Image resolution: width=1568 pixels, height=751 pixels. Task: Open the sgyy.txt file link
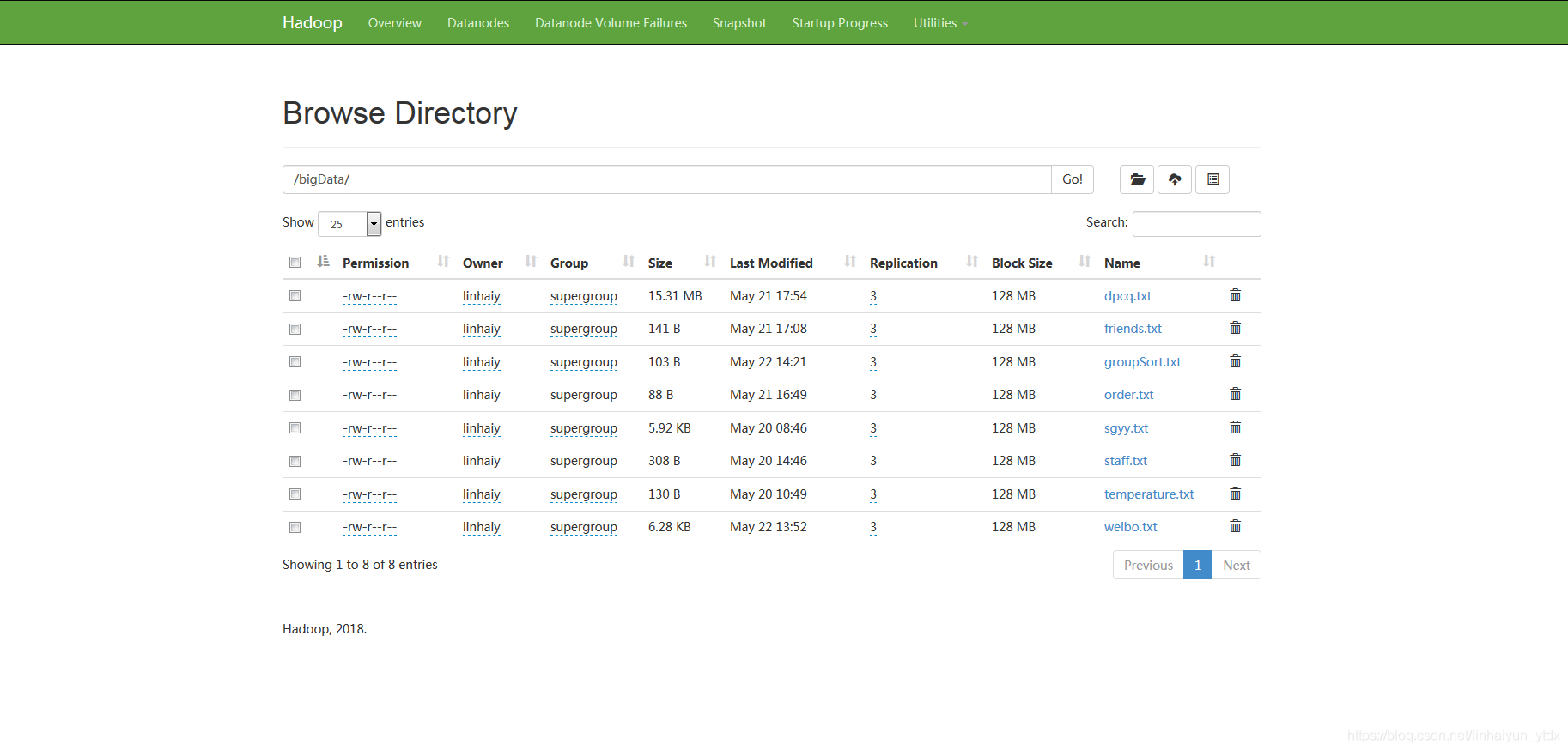coord(1126,428)
